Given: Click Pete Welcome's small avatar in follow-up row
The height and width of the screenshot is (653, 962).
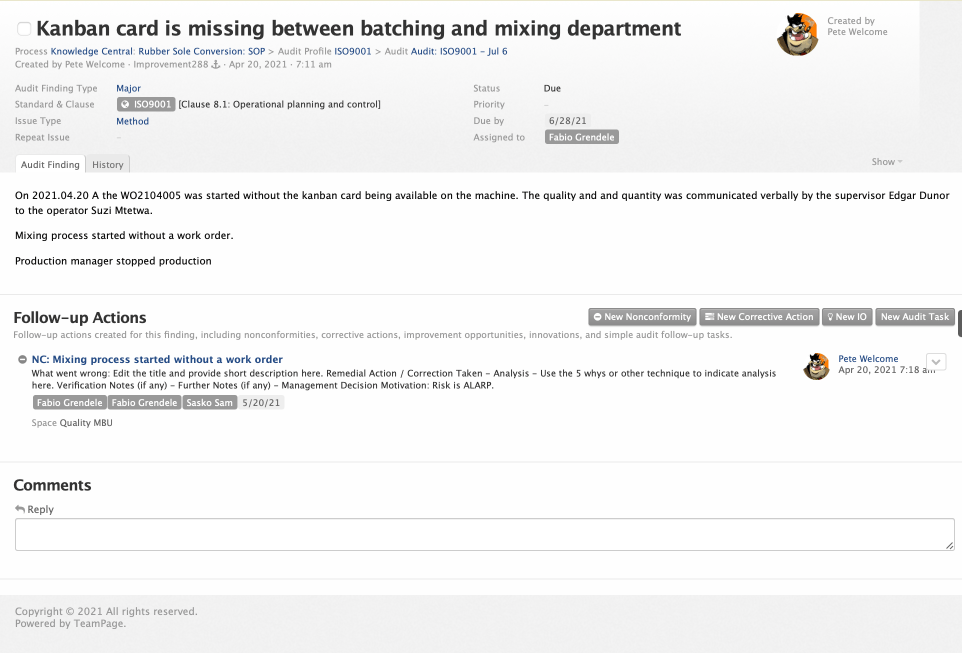Looking at the screenshot, I should (816, 366).
